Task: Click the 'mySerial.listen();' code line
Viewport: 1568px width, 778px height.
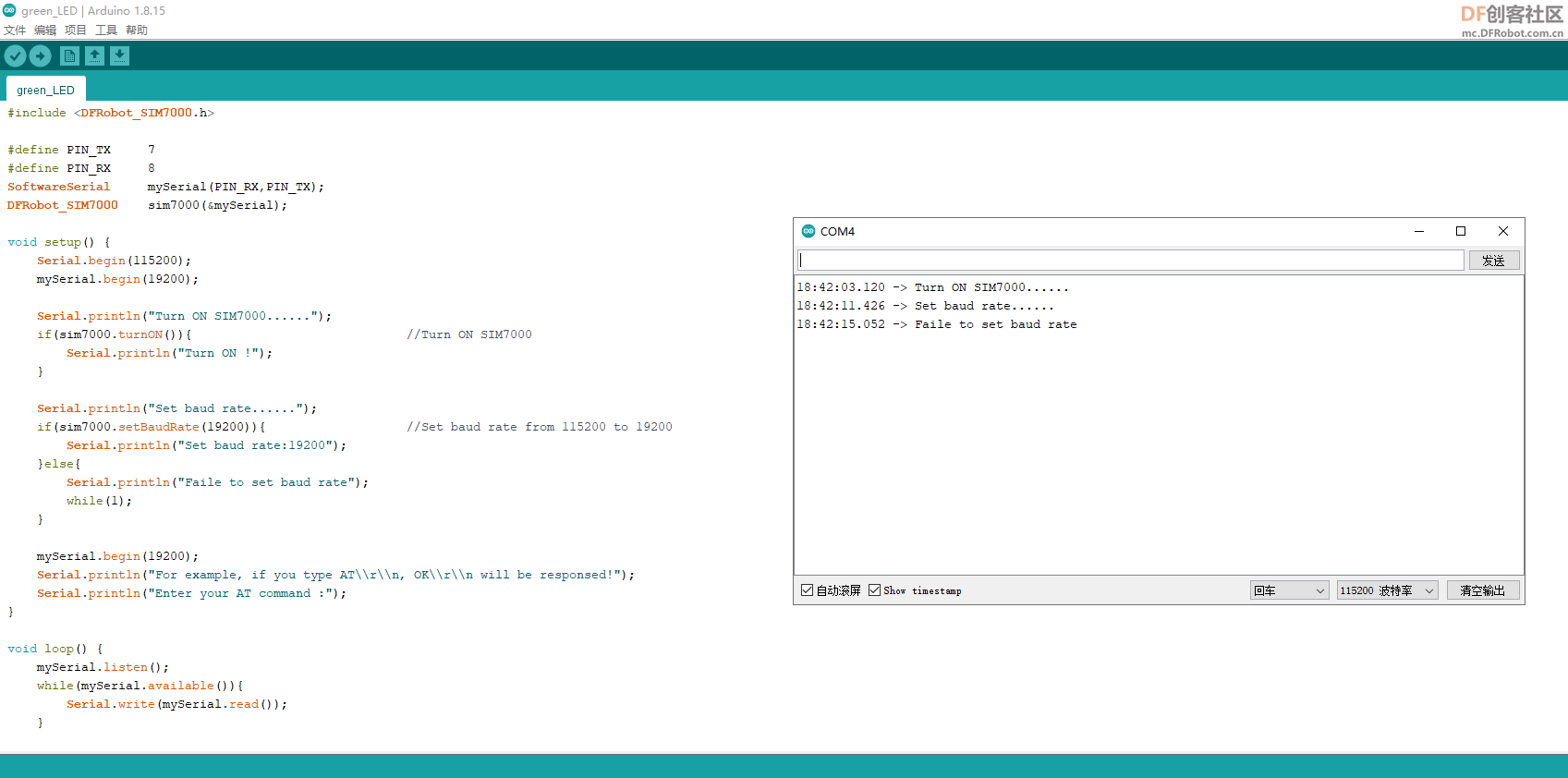Action: [103, 667]
